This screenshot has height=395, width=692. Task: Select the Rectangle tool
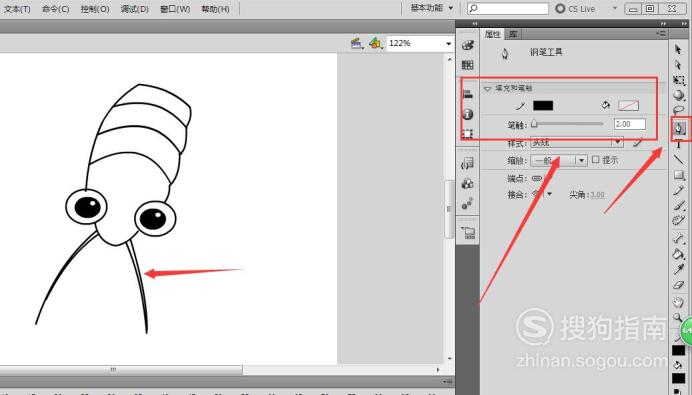(x=679, y=175)
